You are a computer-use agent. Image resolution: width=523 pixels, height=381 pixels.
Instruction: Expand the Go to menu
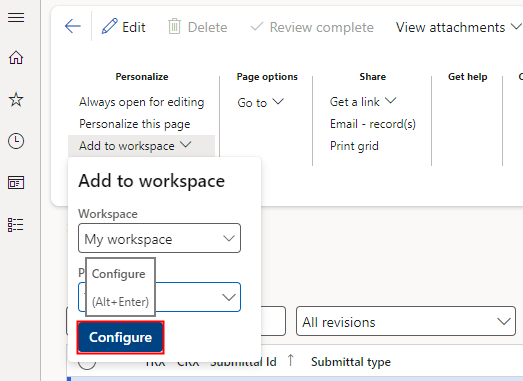click(260, 102)
